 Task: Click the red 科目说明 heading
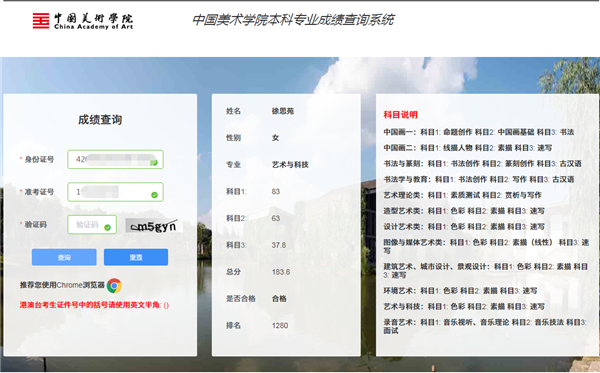click(400, 114)
